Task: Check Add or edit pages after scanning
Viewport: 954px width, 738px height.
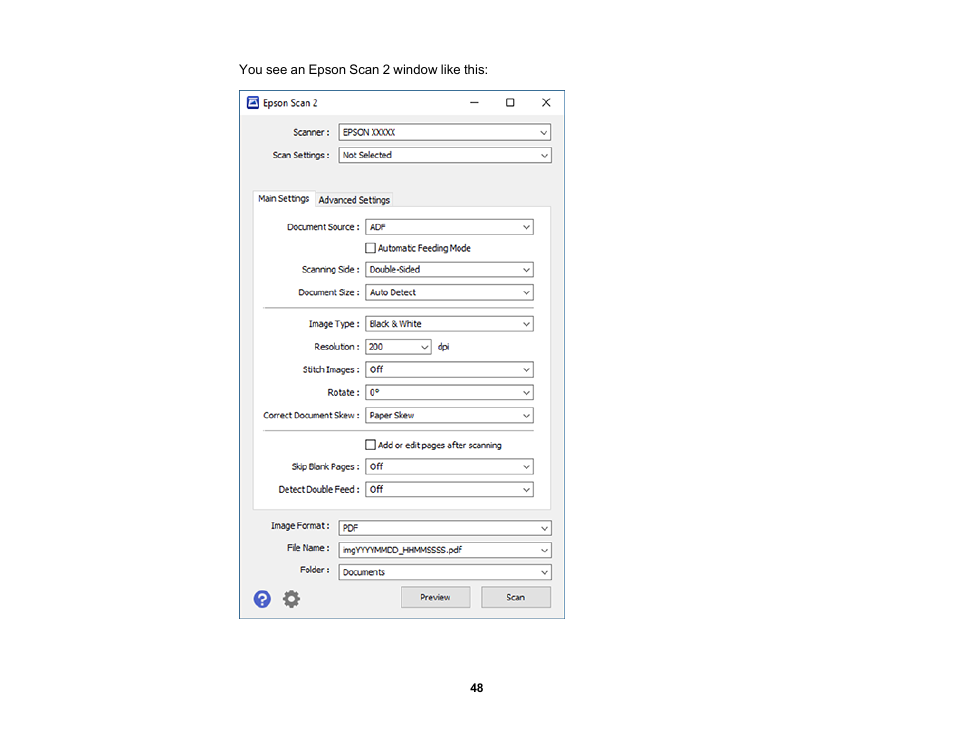Action: tap(371, 445)
